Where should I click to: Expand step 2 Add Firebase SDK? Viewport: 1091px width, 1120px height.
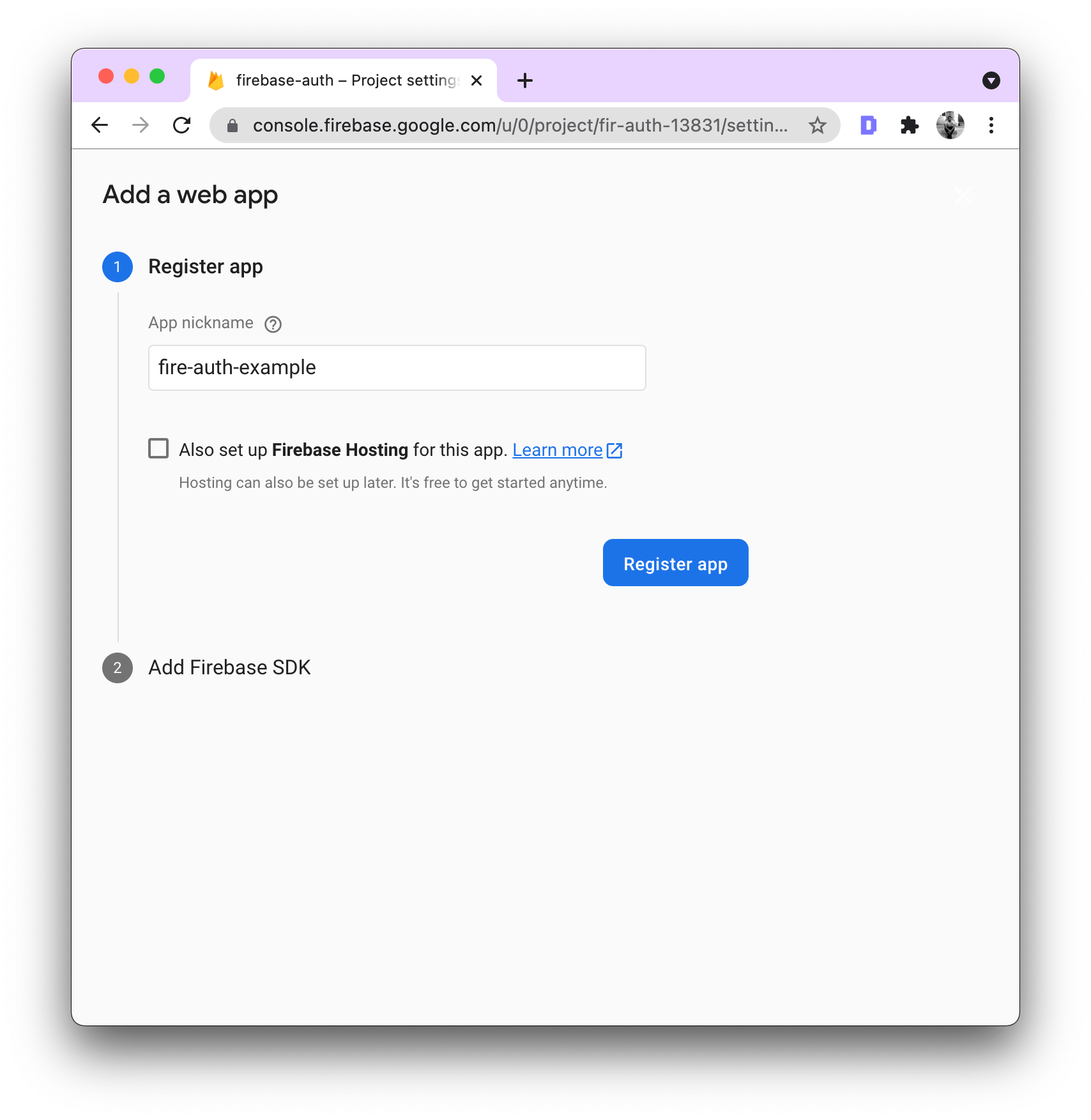[229, 667]
